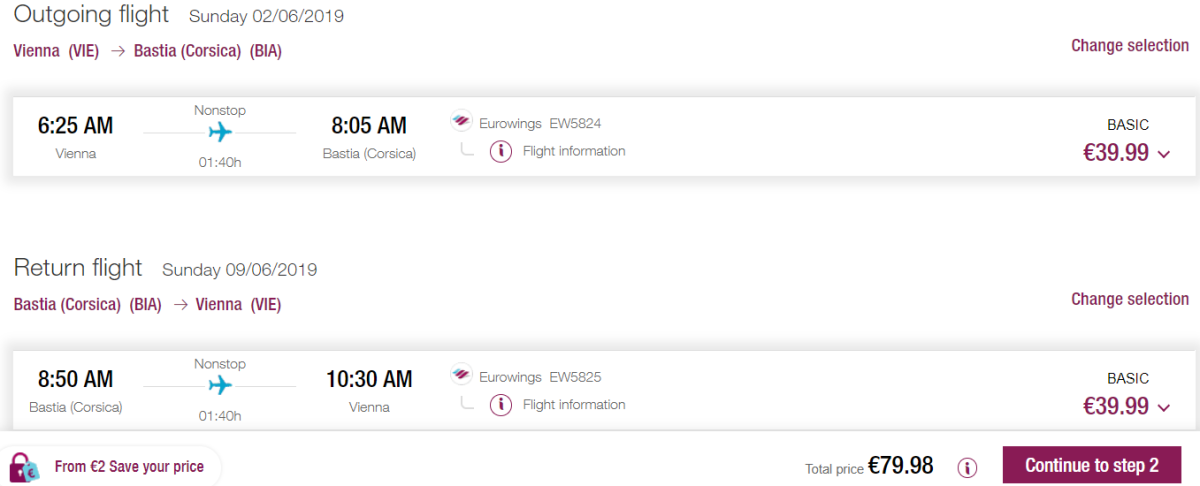This screenshot has width=1200, height=486.
Task: Click the Eurowings logo for EW5824
Action: tap(461, 123)
